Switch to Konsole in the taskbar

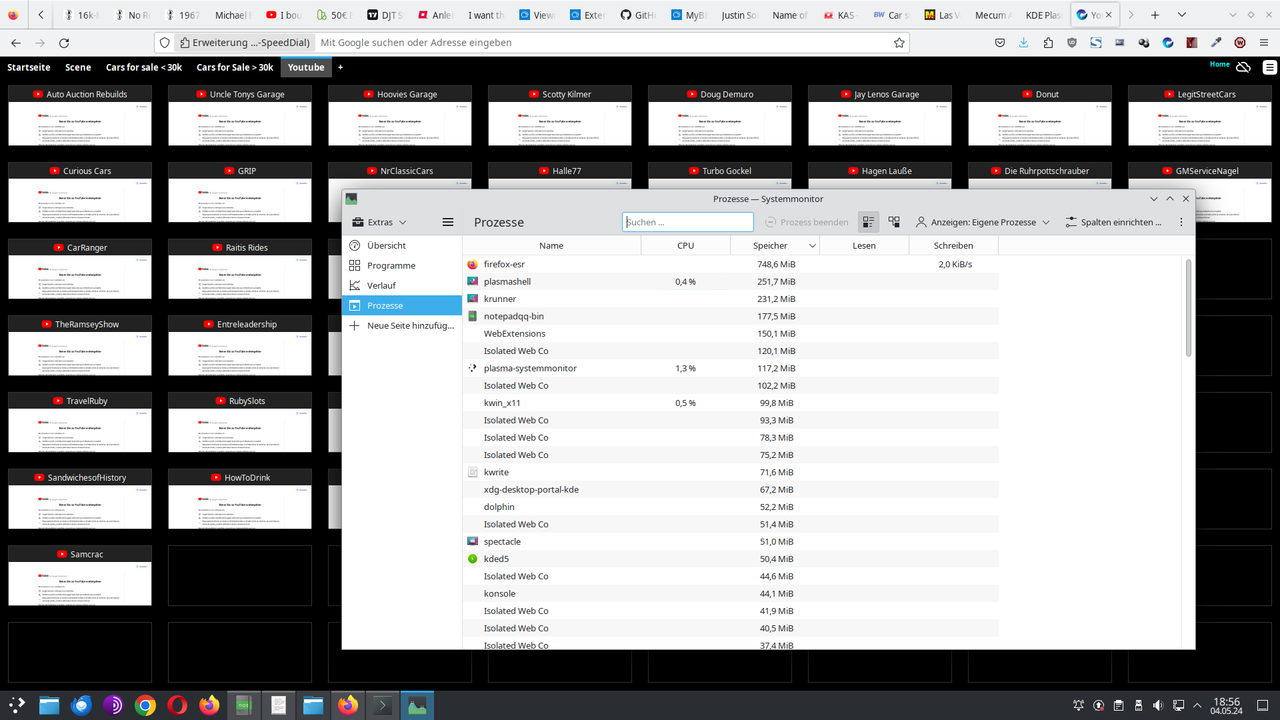[380, 705]
